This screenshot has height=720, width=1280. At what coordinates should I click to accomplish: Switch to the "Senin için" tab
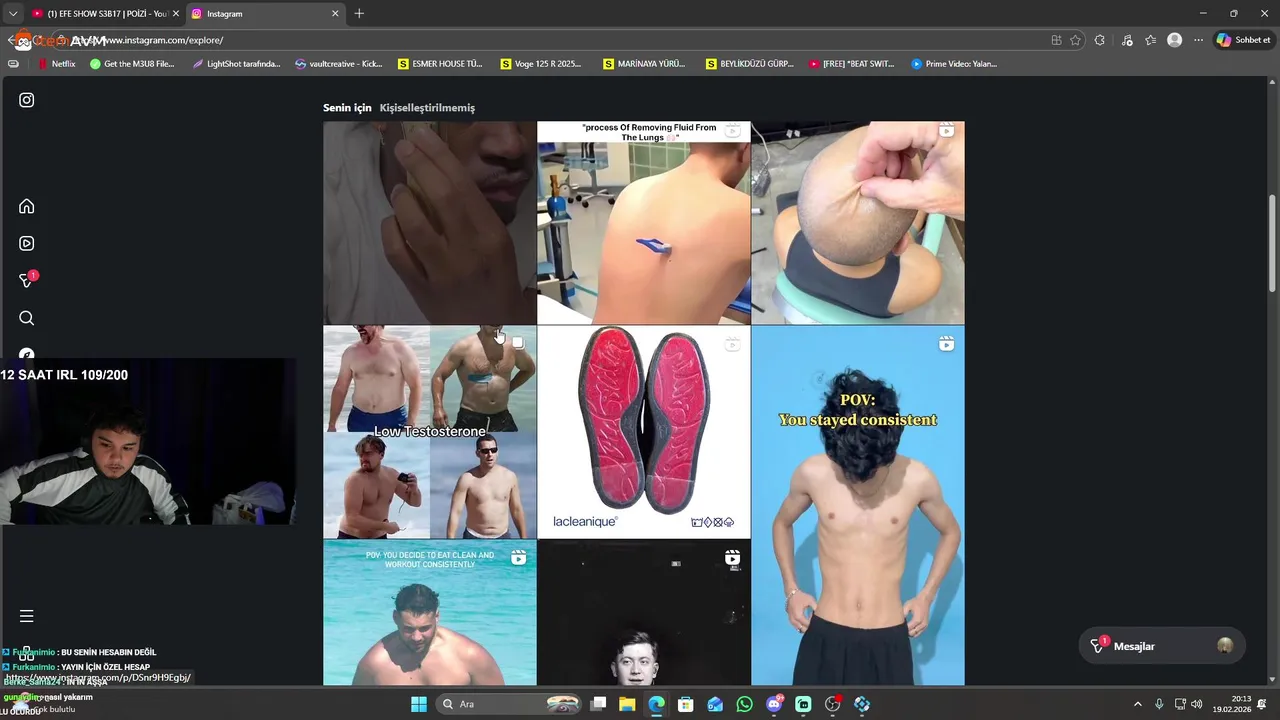coord(347,108)
